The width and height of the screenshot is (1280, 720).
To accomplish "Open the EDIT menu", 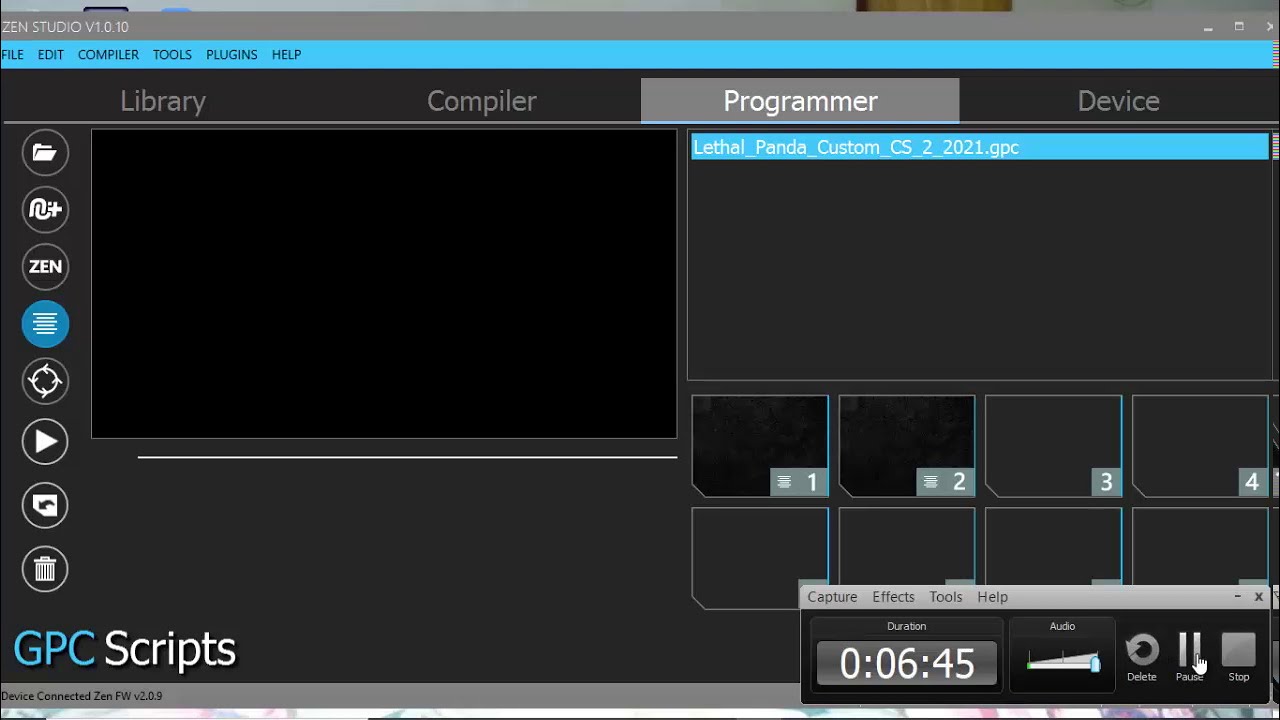I will click(x=51, y=54).
